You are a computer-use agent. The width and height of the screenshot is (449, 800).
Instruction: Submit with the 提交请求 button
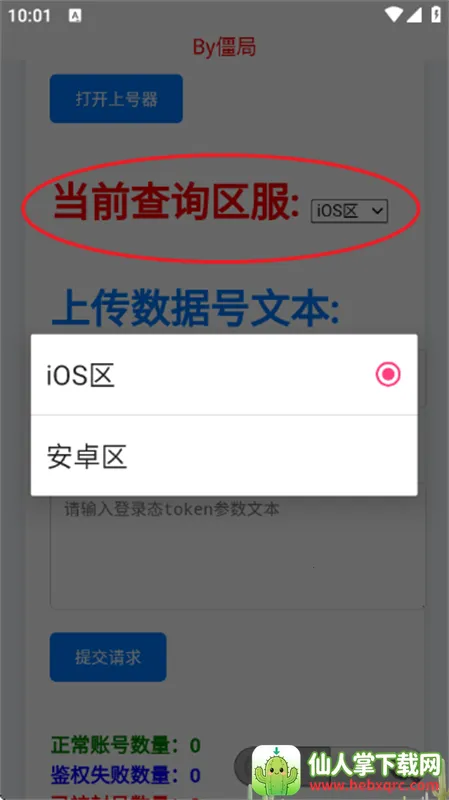108,657
